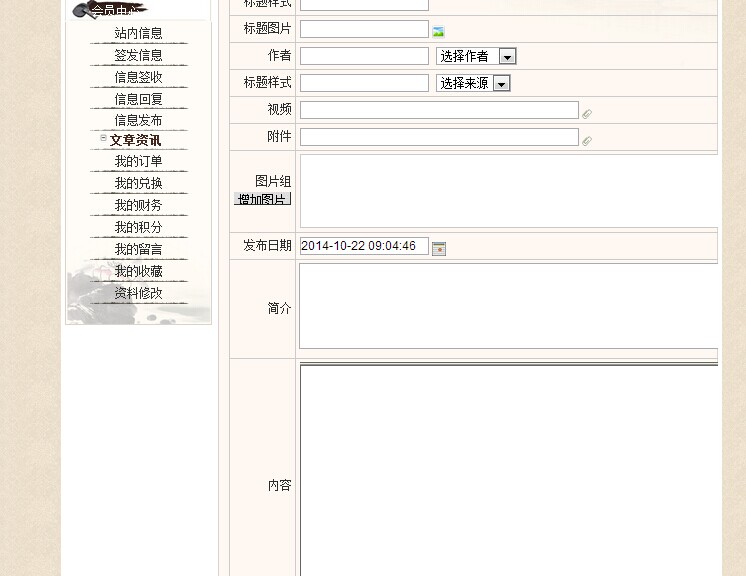Open 我的订单 in the member menu
The height and width of the screenshot is (576, 746).
(x=138, y=161)
